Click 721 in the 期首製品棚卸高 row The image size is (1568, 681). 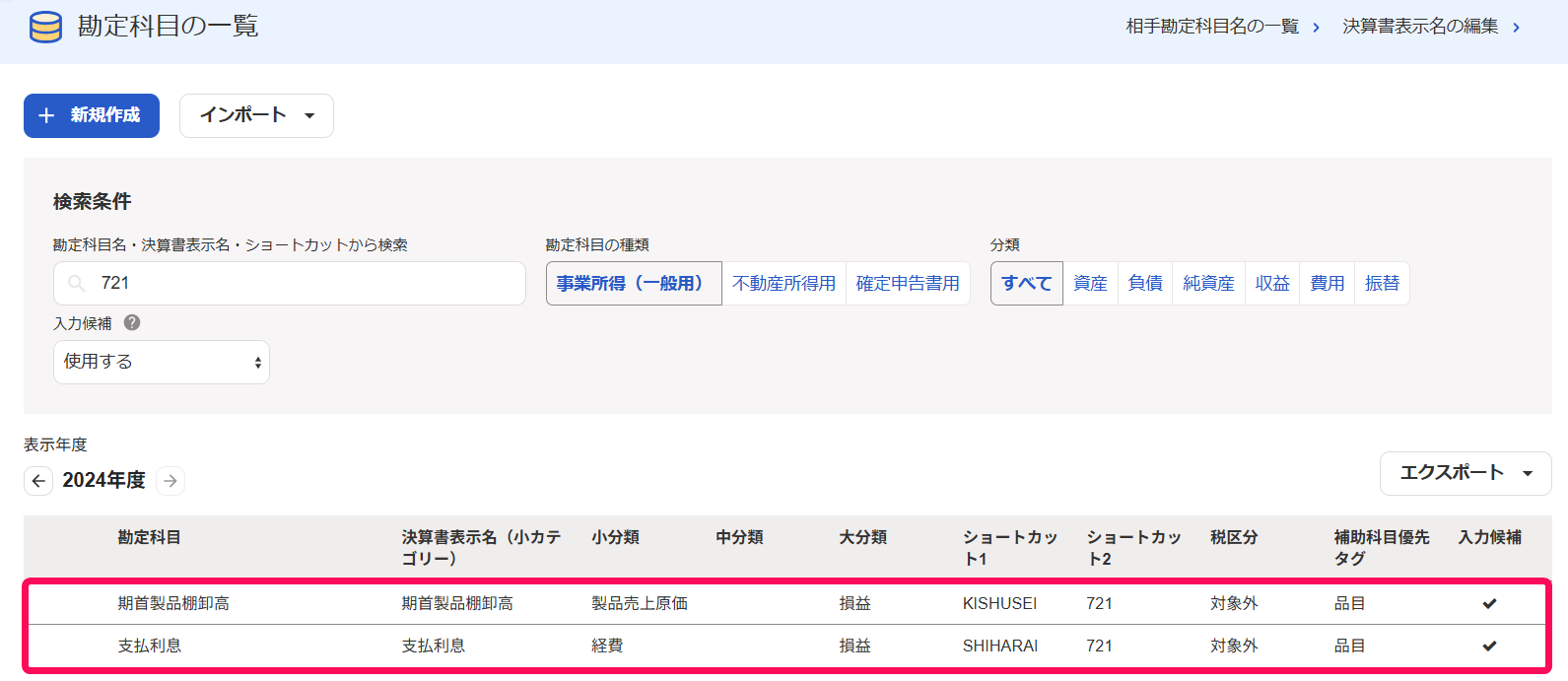(1100, 603)
